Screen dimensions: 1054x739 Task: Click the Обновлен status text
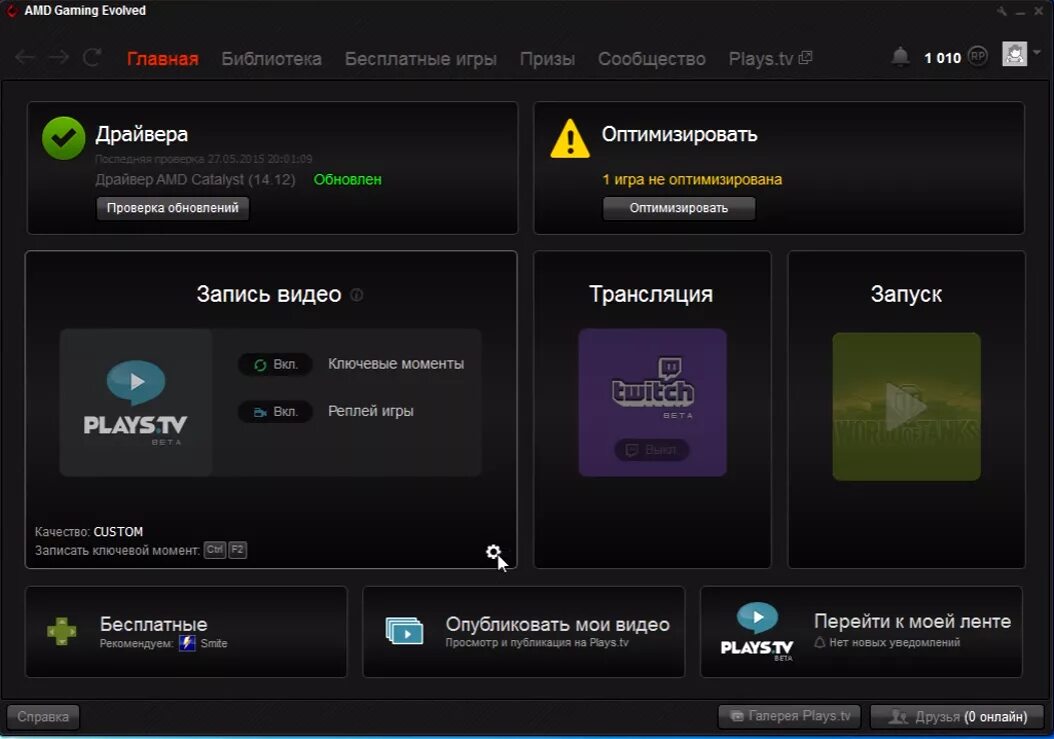pos(348,180)
